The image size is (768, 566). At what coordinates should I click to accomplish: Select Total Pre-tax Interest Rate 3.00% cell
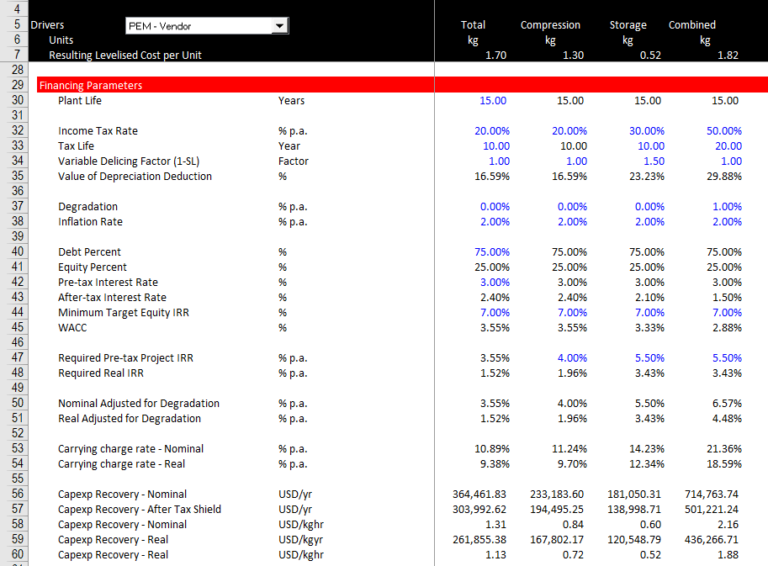(x=495, y=283)
